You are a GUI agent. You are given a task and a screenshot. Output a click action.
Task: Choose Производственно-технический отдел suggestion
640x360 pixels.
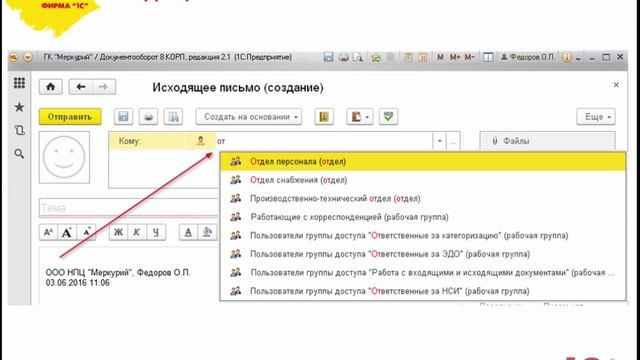pos(422,198)
